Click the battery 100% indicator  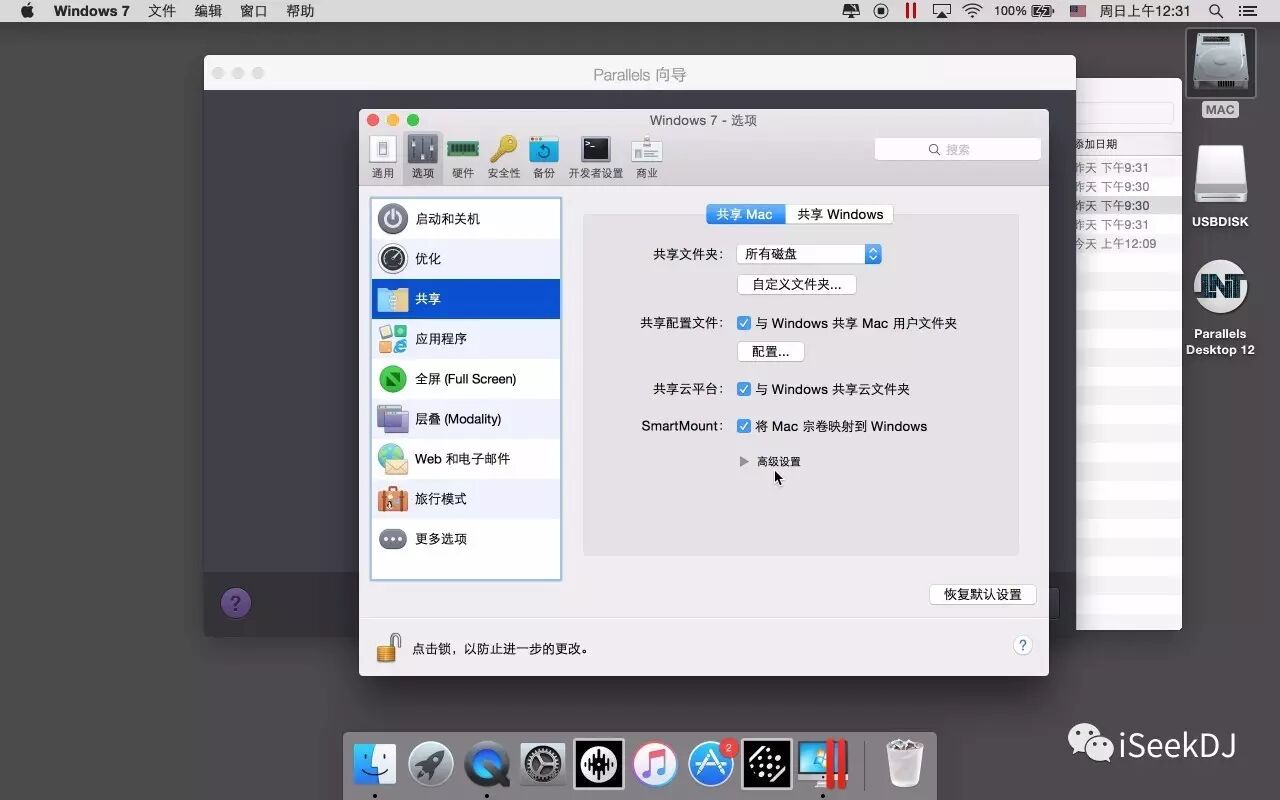pyautogui.click(x=1024, y=11)
